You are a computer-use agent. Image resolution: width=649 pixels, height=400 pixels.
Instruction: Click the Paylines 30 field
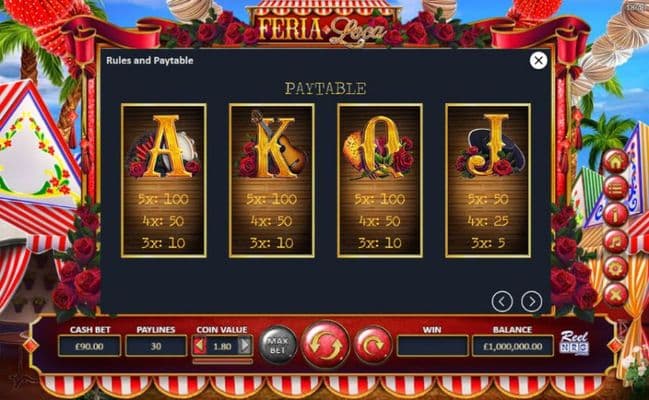tap(156, 346)
